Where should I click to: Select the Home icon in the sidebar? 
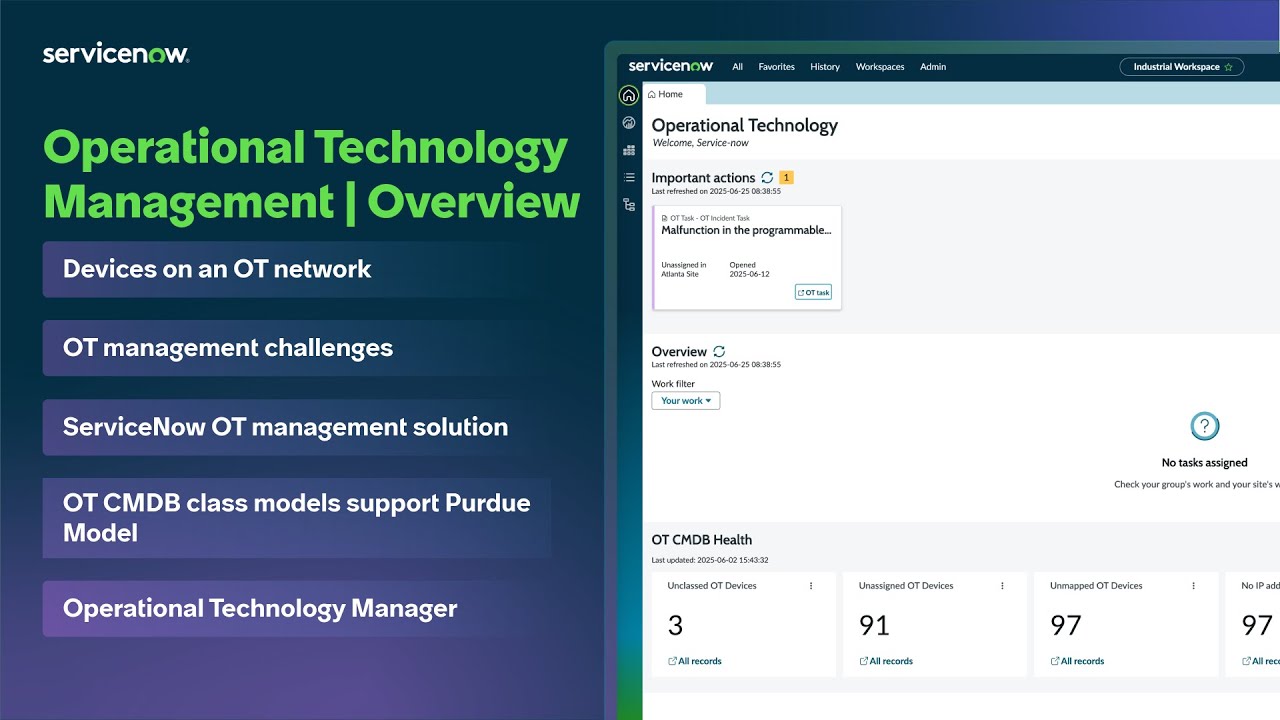[628, 94]
